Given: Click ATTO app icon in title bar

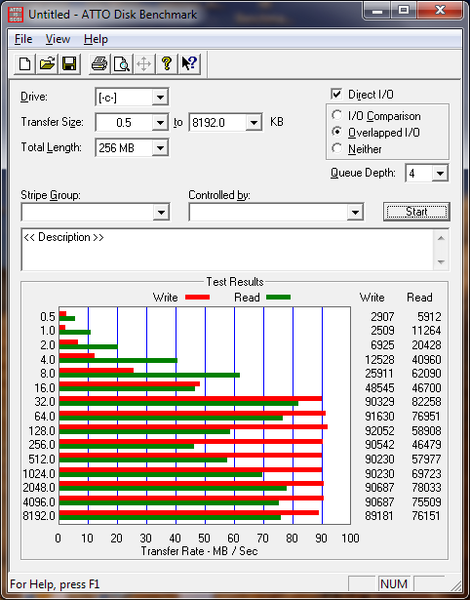Looking at the screenshot, I should click(17, 15).
